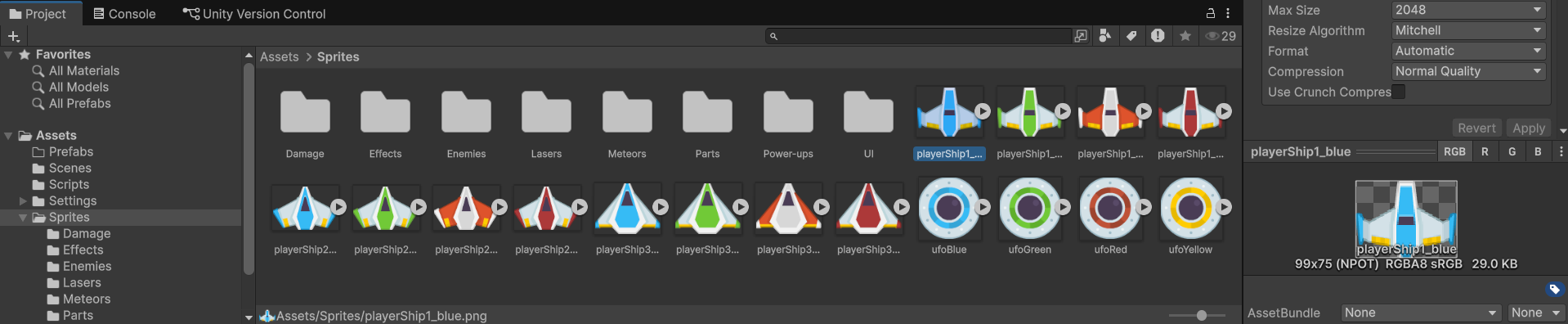
Task: Click the star icon to save search to Favorites
Action: point(1185,36)
